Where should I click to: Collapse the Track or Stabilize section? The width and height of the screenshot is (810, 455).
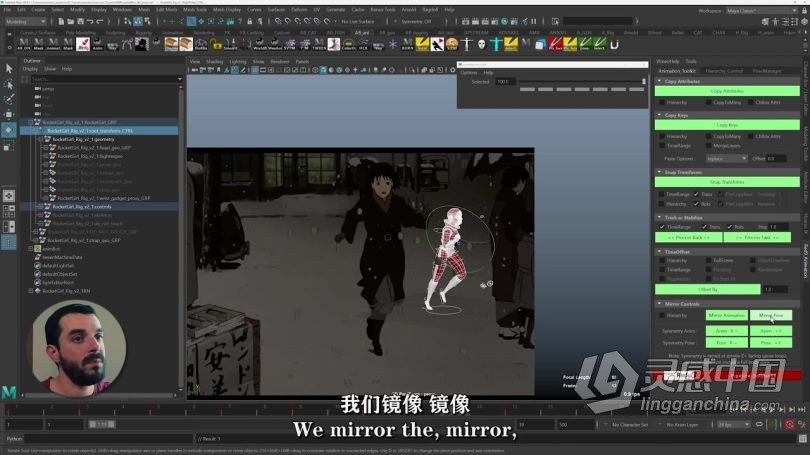[660, 217]
